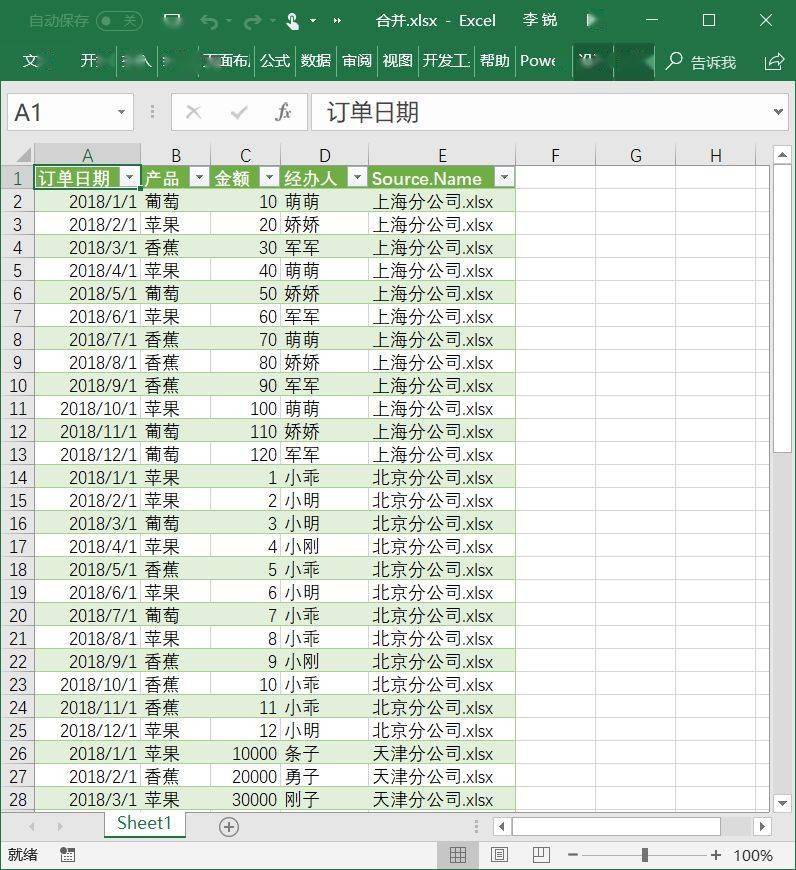
Task: Click the vertical scrollbar thumb
Action: pyautogui.click(x=782, y=308)
